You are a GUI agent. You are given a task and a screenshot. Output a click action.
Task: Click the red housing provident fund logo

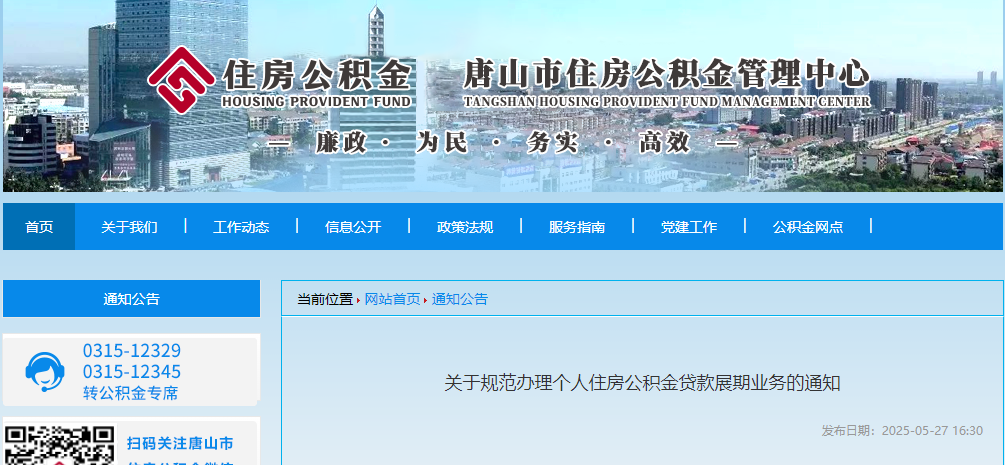[x=183, y=79]
